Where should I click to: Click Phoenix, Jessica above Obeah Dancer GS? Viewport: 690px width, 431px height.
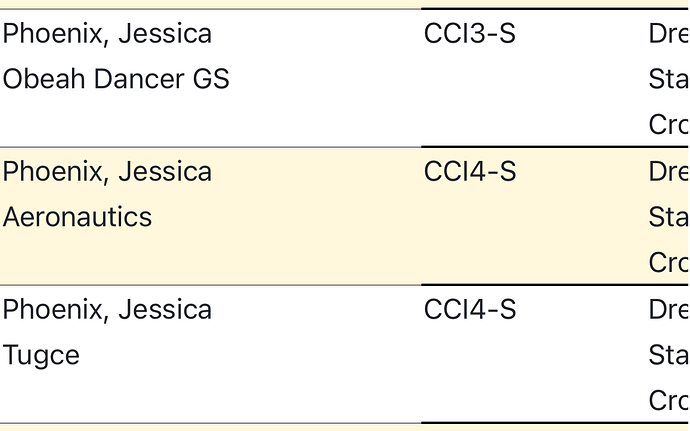tap(107, 34)
